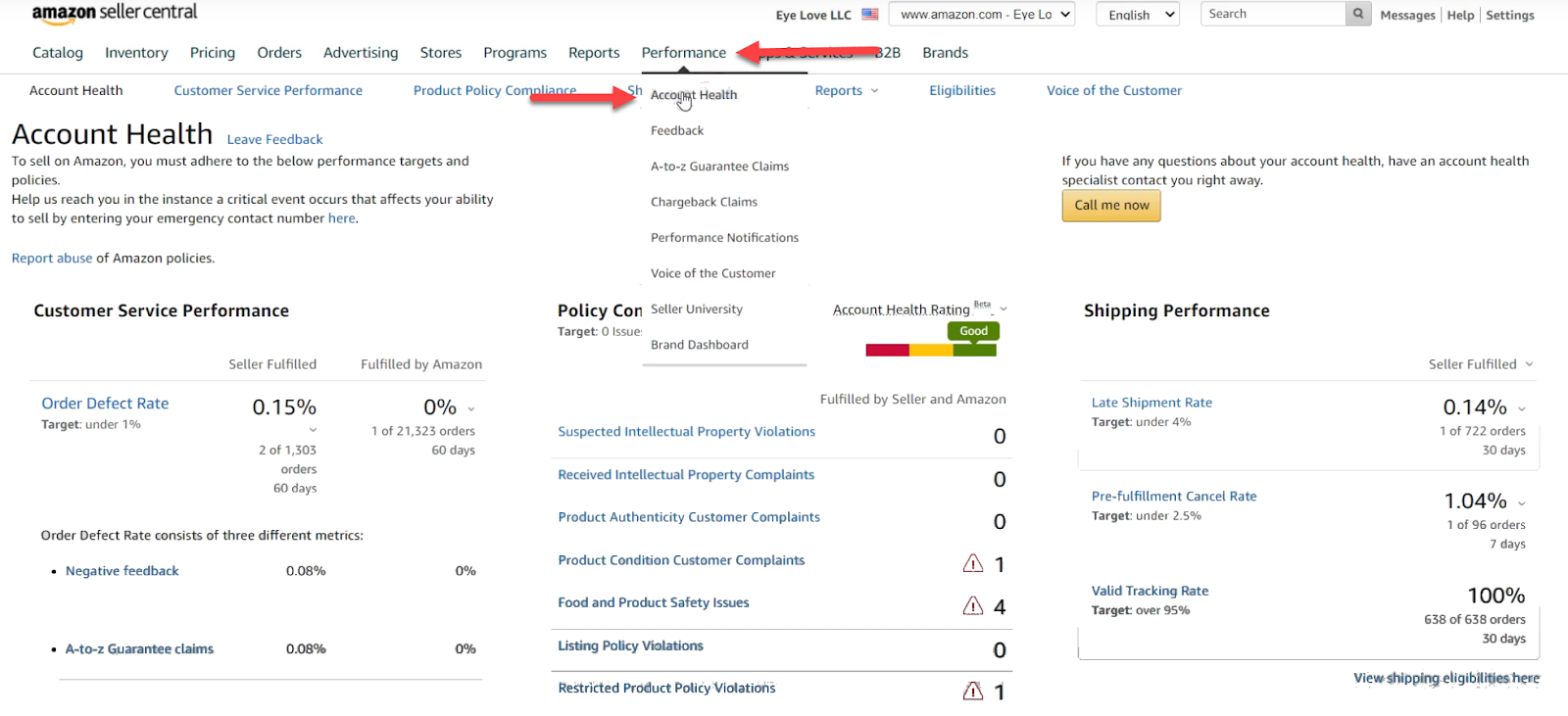Expand the Seller Fulfilled 0.15% chevron
Viewport: 1568px width, 716px height.
pos(313,430)
